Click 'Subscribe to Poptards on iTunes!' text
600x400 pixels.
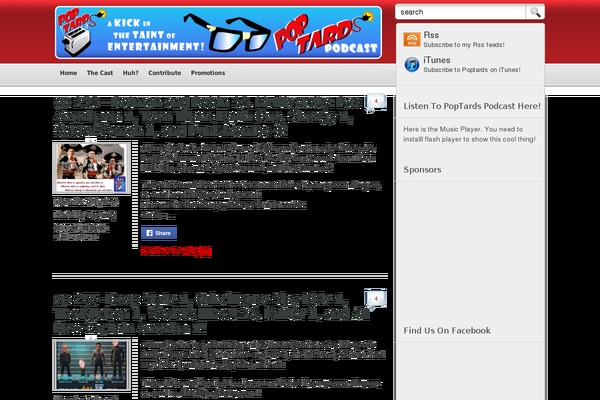pyautogui.click(x=472, y=70)
